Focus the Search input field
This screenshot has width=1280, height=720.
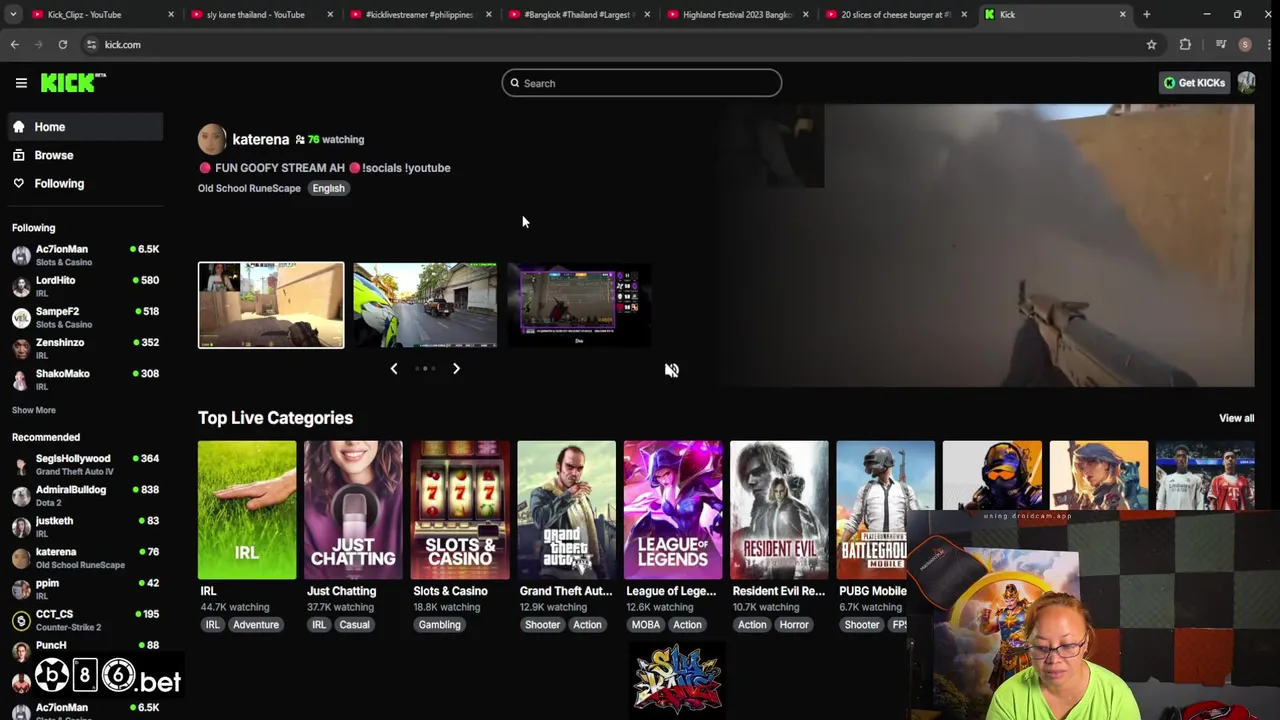pyautogui.click(x=641, y=83)
